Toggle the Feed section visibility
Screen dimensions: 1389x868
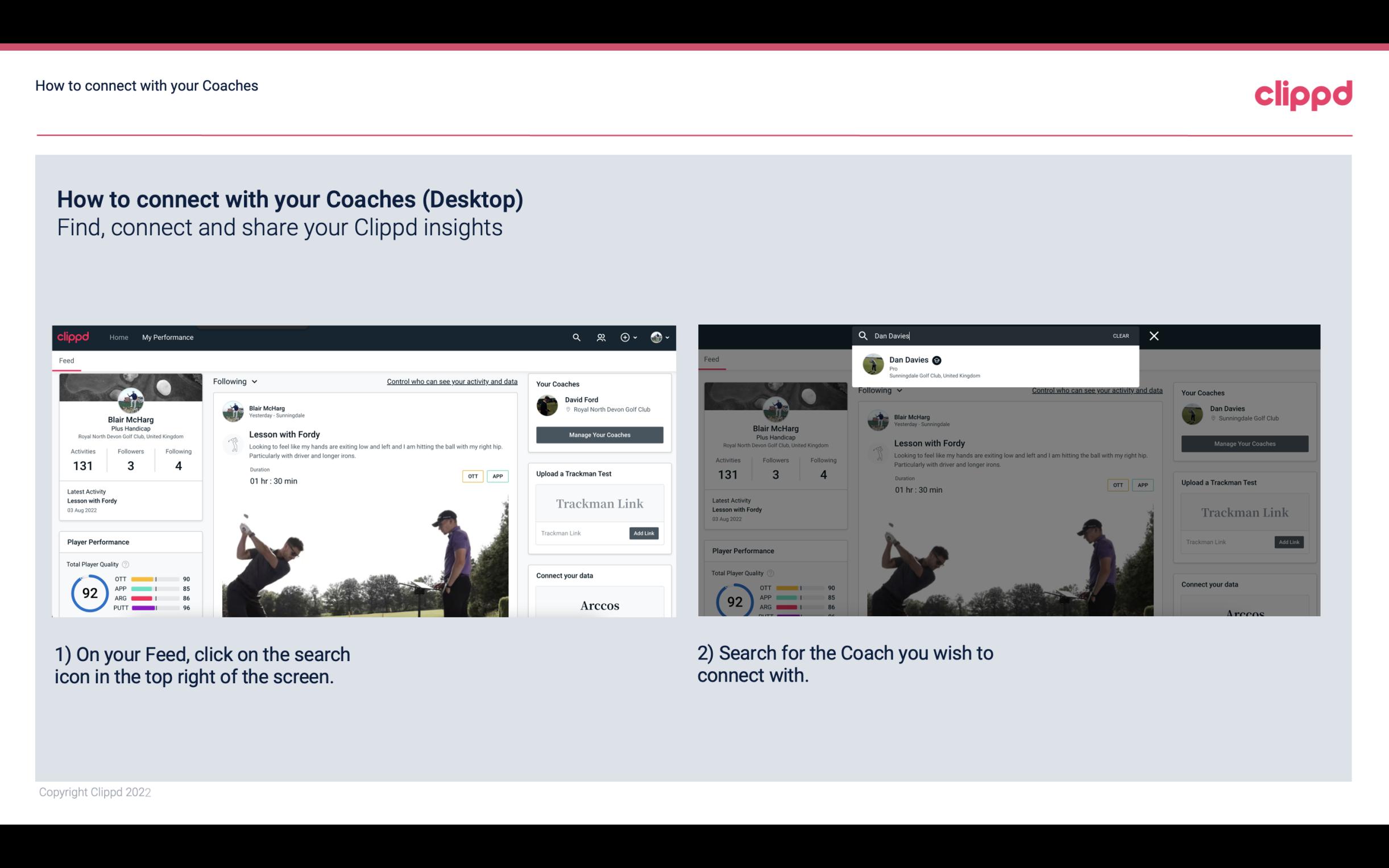tap(67, 360)
